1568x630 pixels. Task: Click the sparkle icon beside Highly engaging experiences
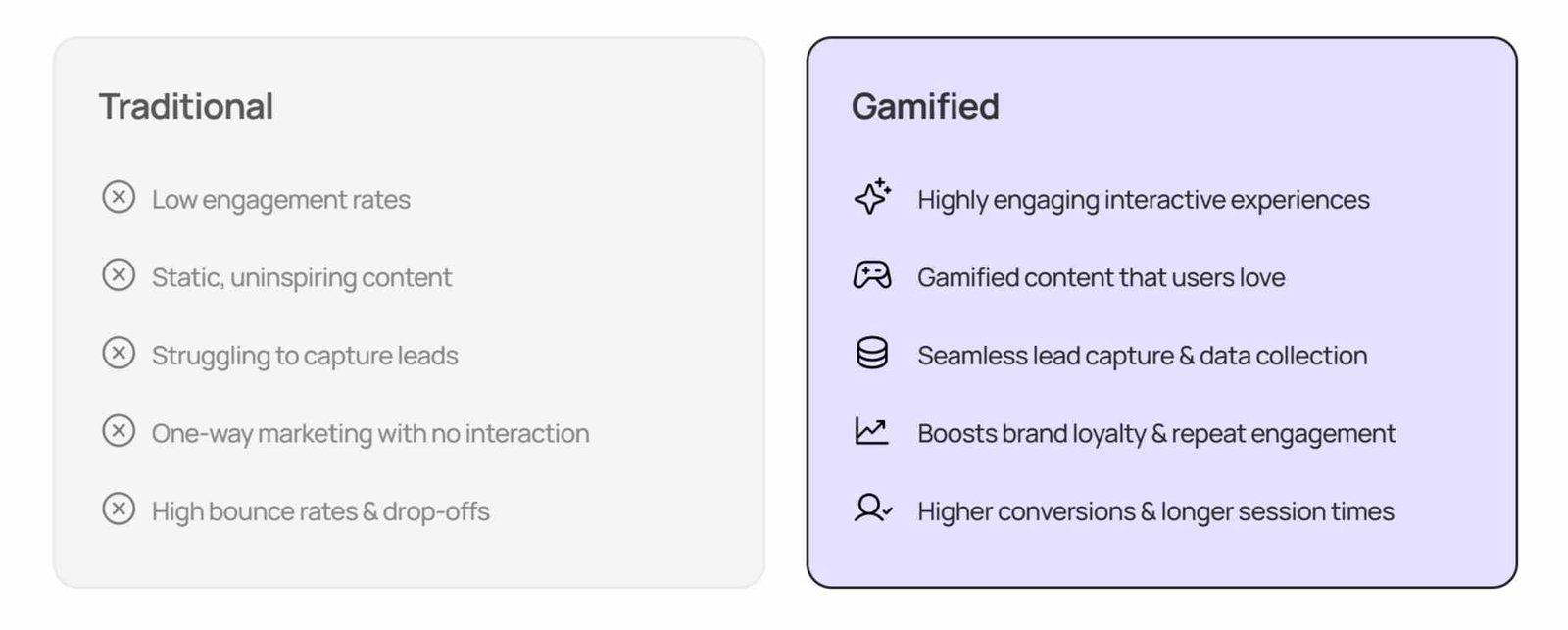tap(872, 197)
